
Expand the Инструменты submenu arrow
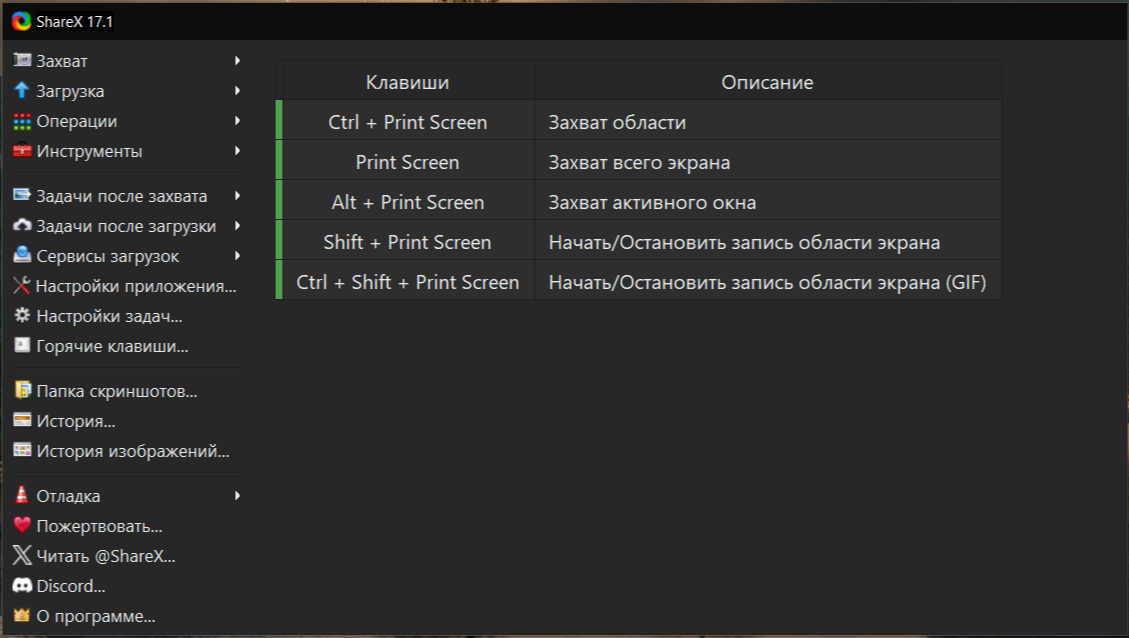click(237, 151)
